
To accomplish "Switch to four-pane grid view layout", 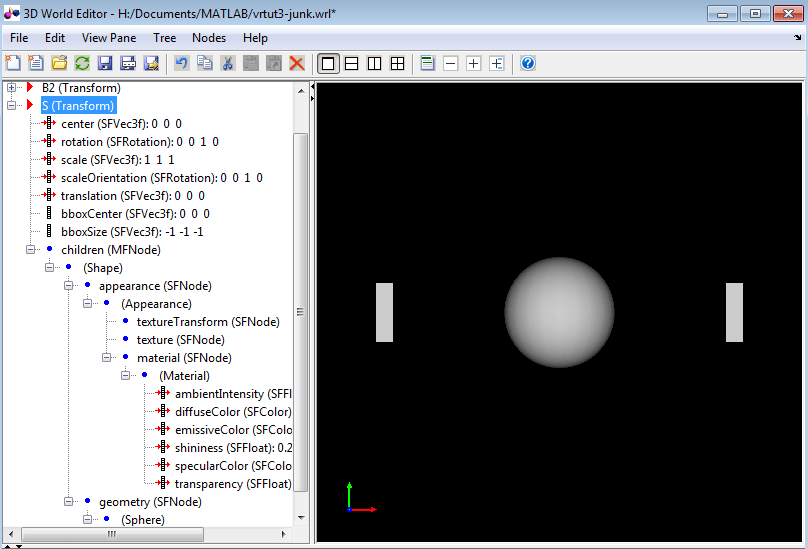I will 397,63.
